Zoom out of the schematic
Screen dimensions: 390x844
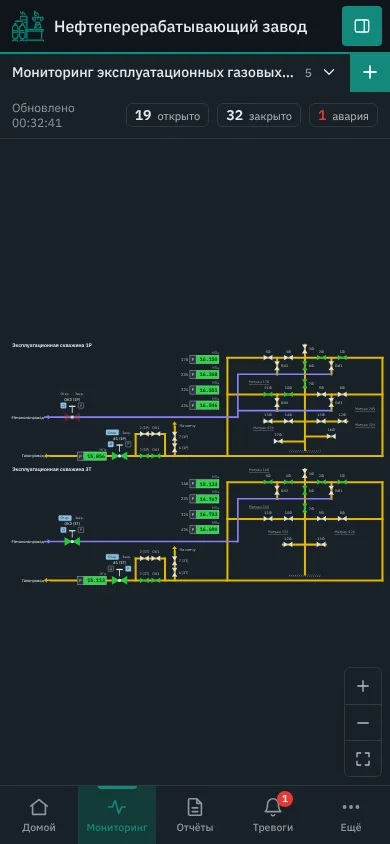pyautogui.click(x=363, y=723)
